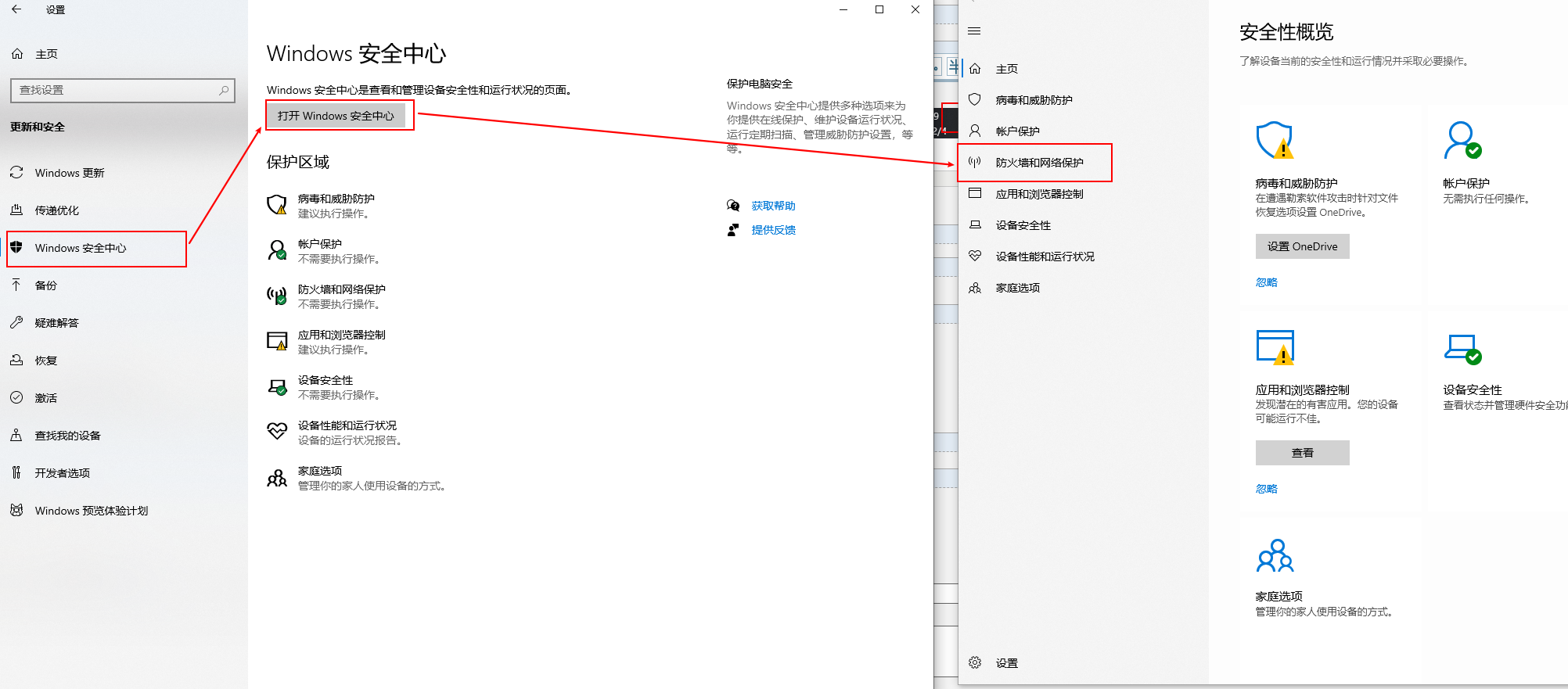Select 激活 in the Settings sidebar

46,398
